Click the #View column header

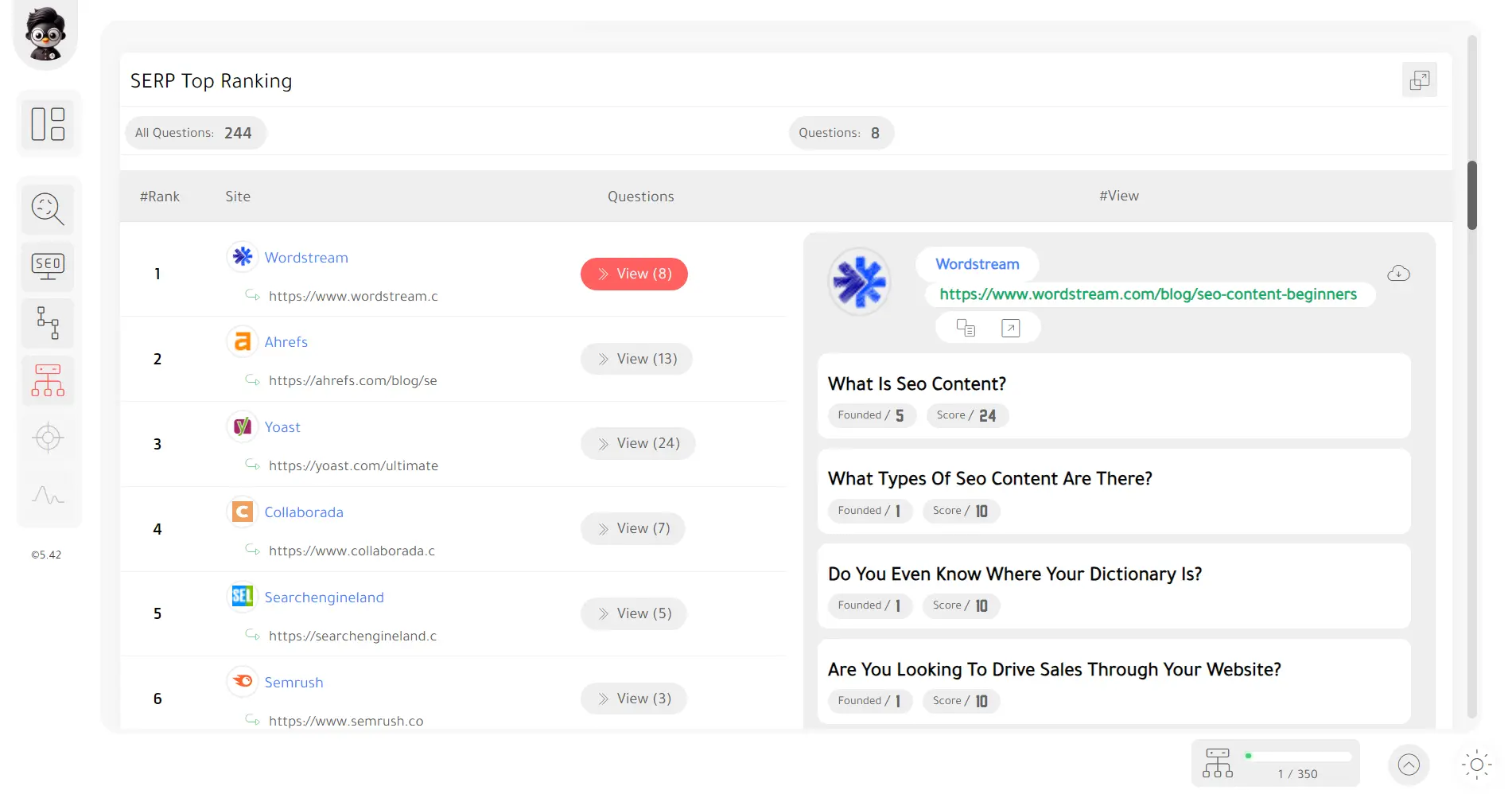pyautogui.click(x=1119, y=196)
